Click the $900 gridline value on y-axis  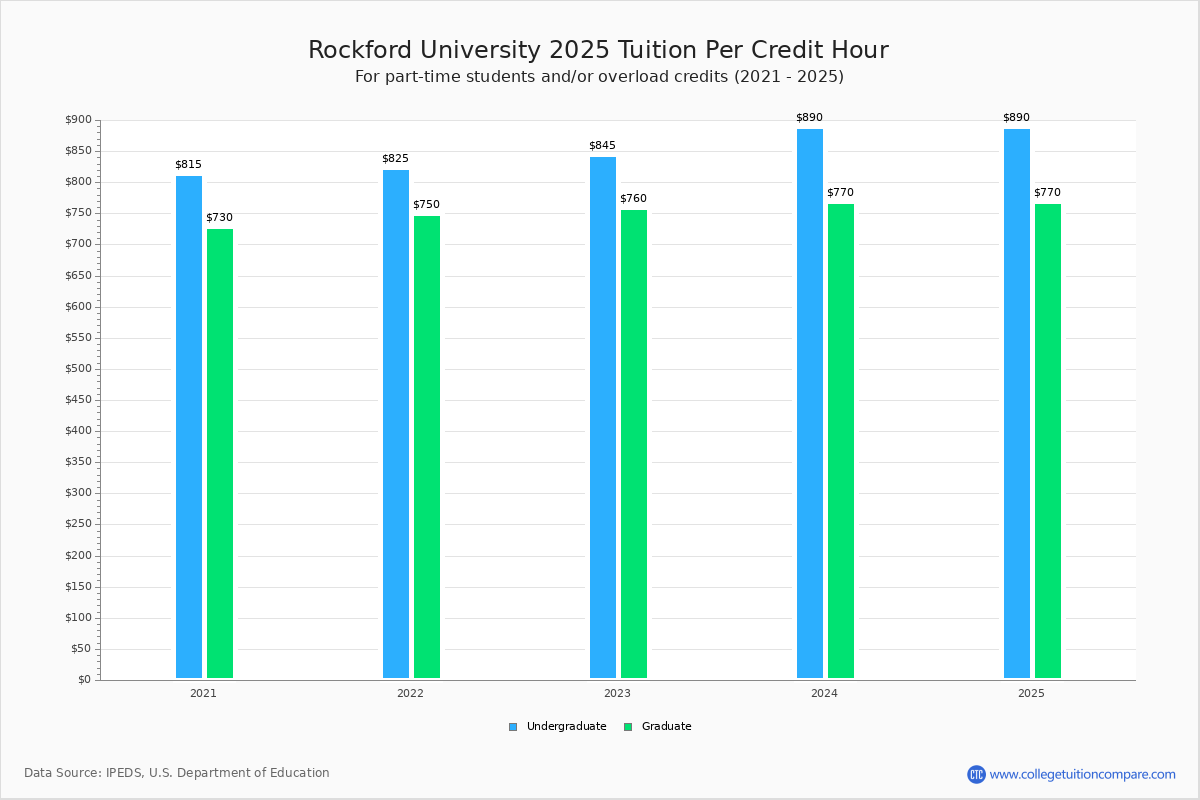pos(80,119)
